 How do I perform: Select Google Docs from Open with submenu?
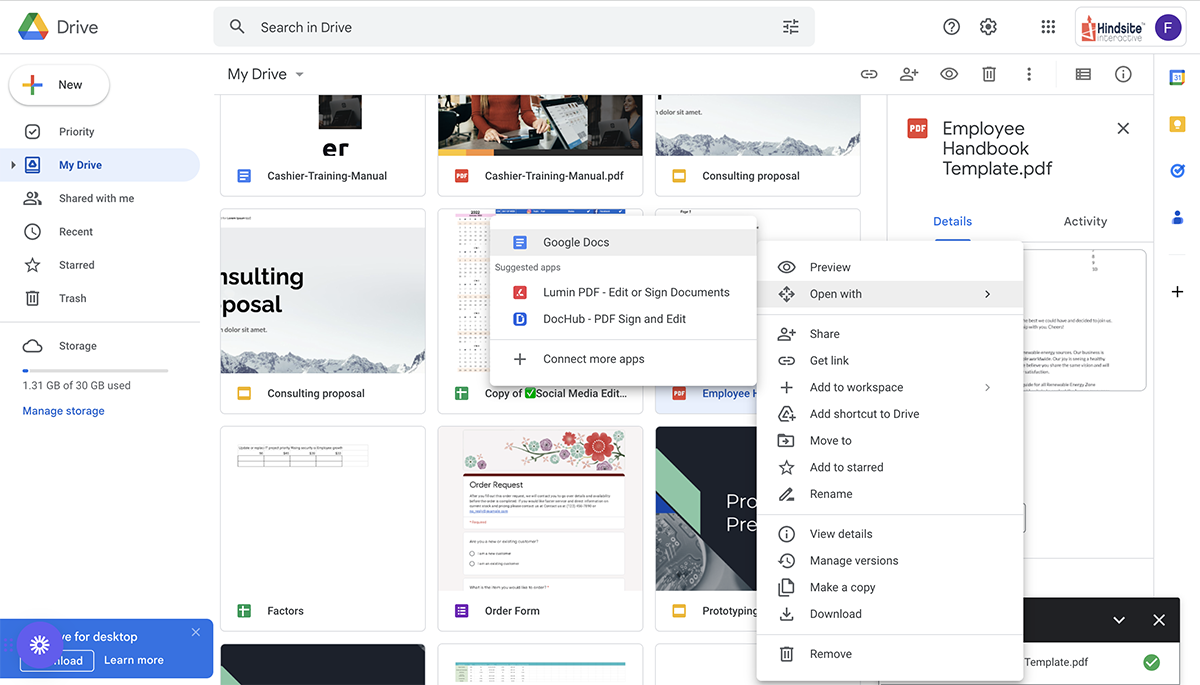(x=575, y=242)
